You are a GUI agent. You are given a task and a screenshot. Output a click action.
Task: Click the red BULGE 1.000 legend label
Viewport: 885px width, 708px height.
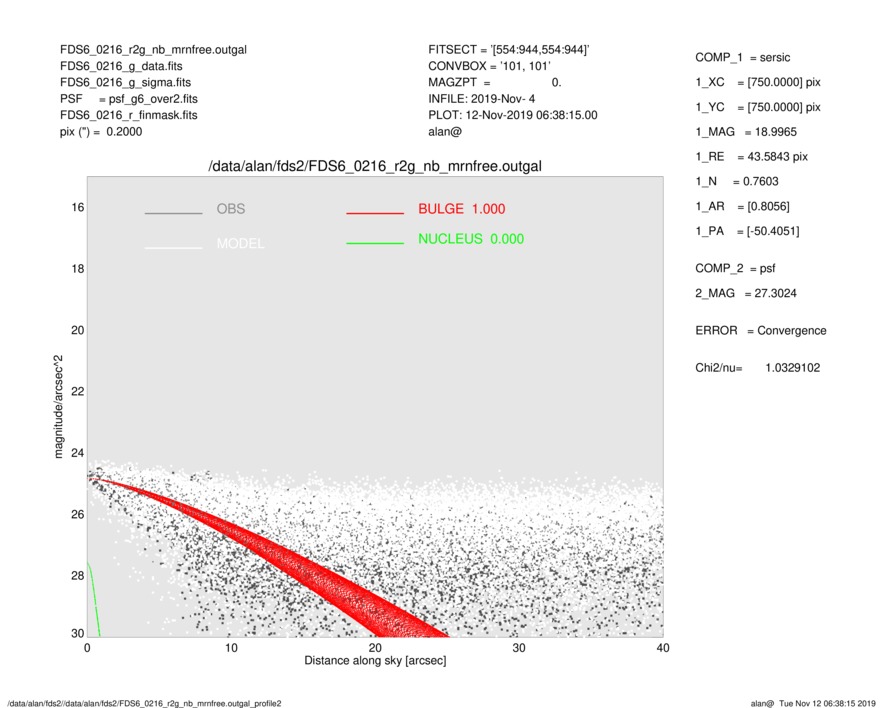(x=462, y=209)
